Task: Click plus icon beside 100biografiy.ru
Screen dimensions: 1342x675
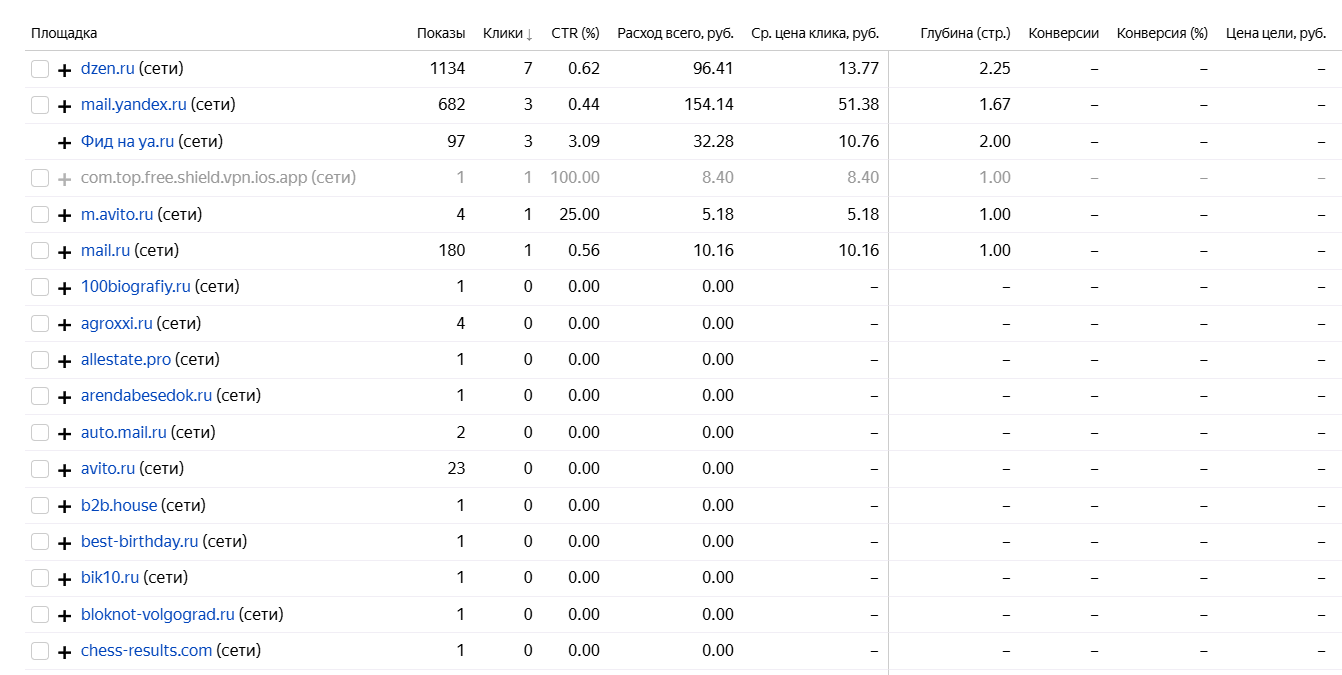Action: (65, 288)
